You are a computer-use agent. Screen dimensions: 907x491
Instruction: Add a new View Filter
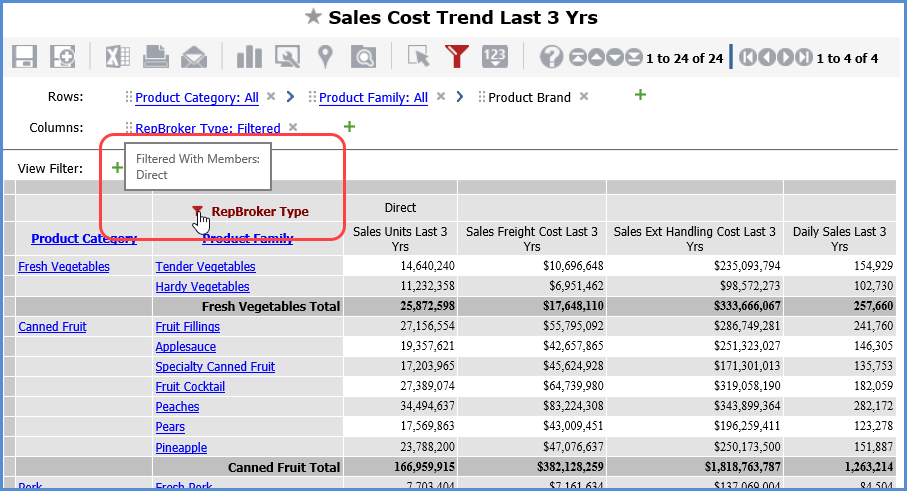[117, 167]
